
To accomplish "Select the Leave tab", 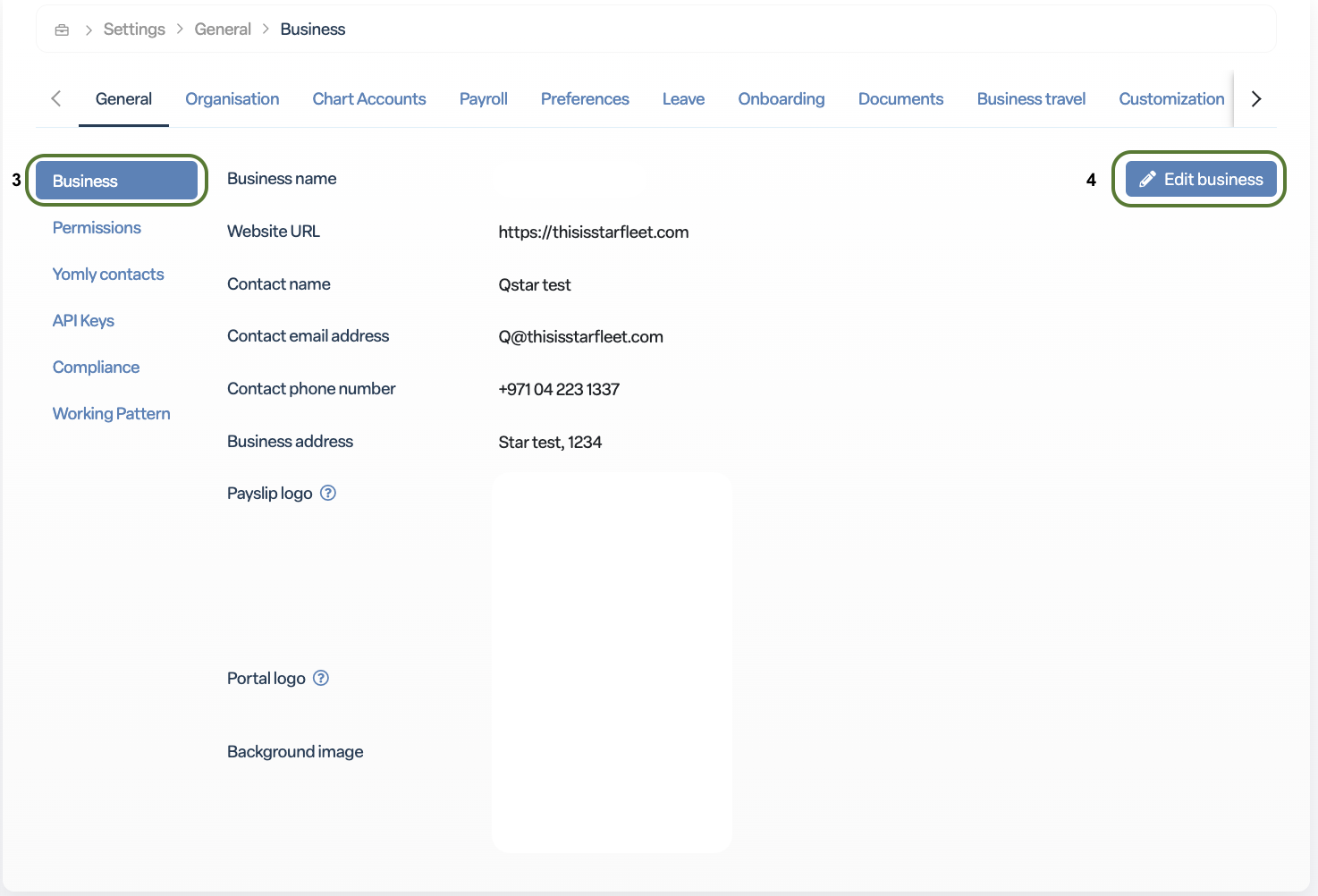I will pos(683,98).
